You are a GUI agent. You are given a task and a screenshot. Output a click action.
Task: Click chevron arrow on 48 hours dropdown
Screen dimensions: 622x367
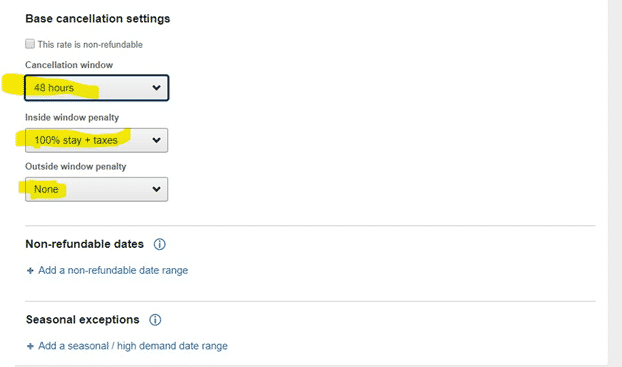click(x=156, y=88)
